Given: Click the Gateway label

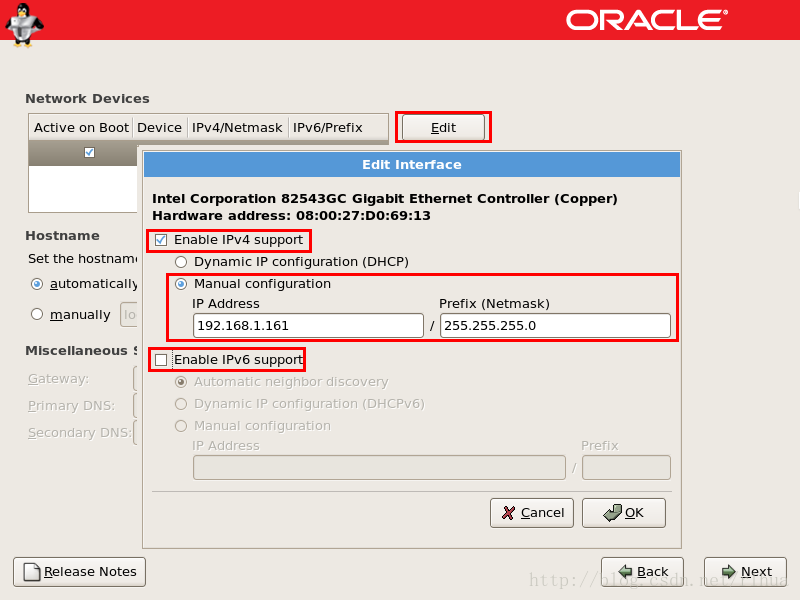Looking at the screenshot, I should coord(58,379).
